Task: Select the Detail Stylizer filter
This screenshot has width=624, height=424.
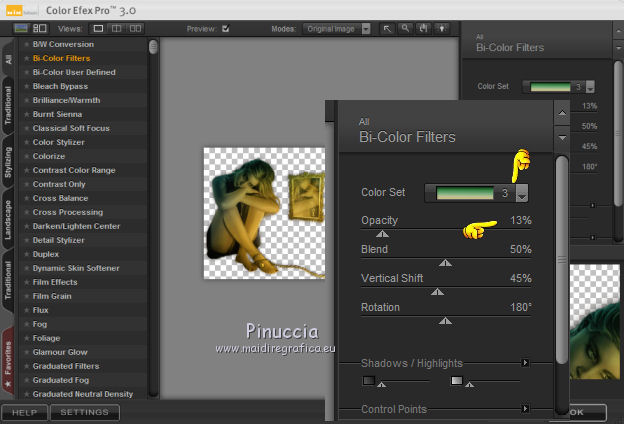Action: tap(58, 240)
